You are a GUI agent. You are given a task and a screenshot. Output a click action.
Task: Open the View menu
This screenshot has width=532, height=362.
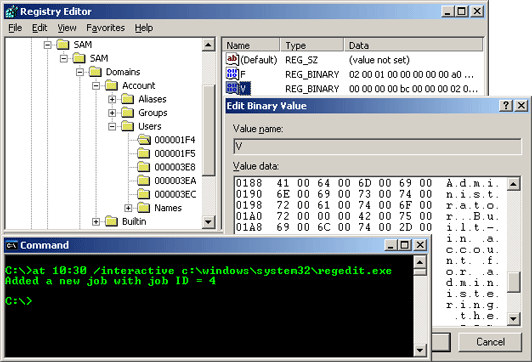[67, 28]
